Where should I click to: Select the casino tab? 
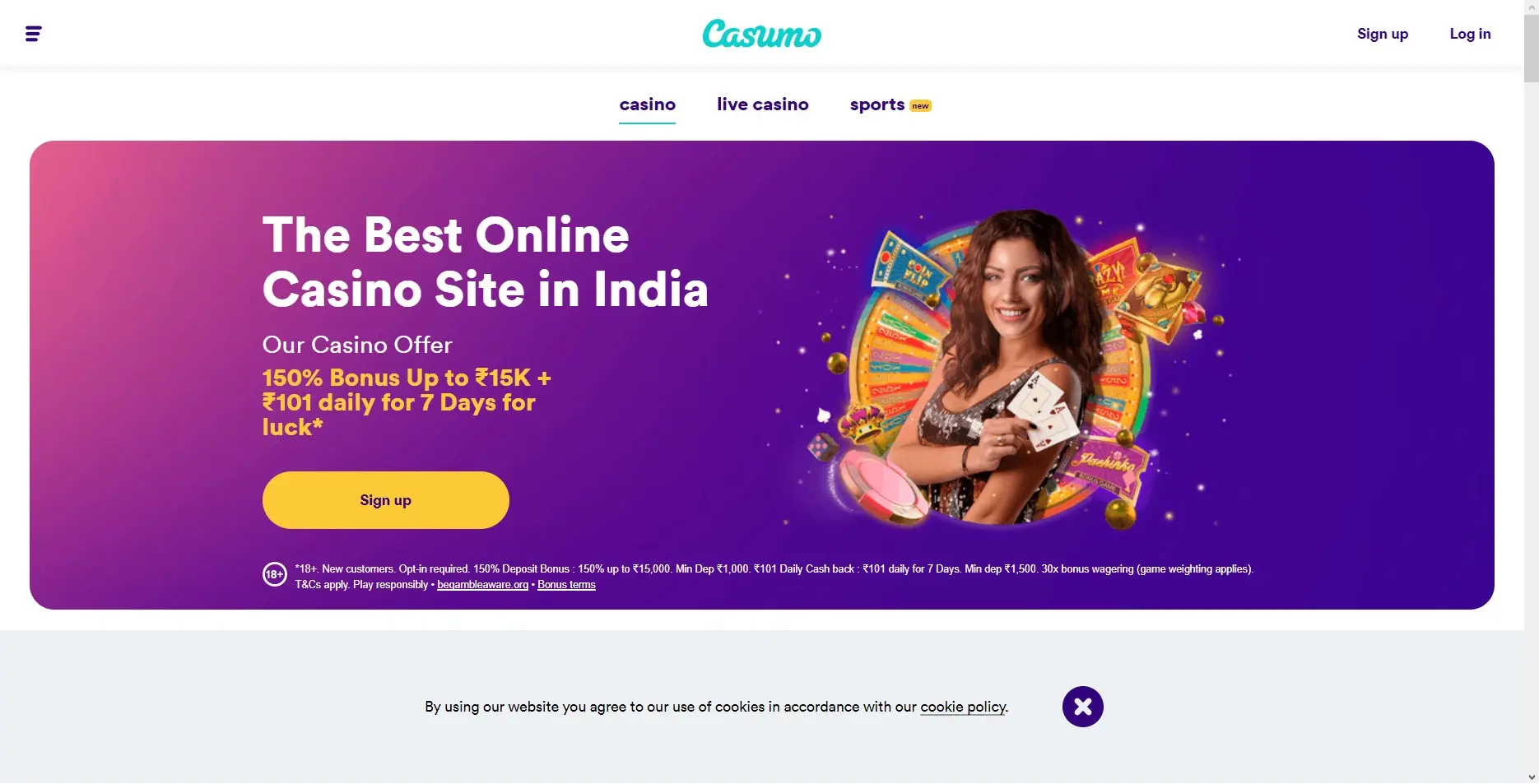point(648,104)
